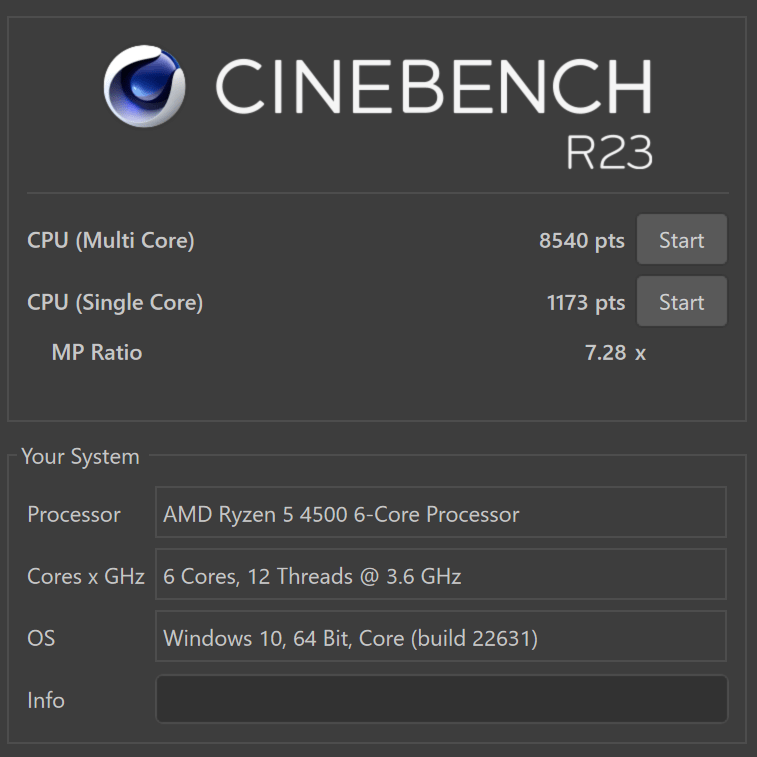Start the CPU Single Core benchmark
The image size is (757, 757).
682,302
